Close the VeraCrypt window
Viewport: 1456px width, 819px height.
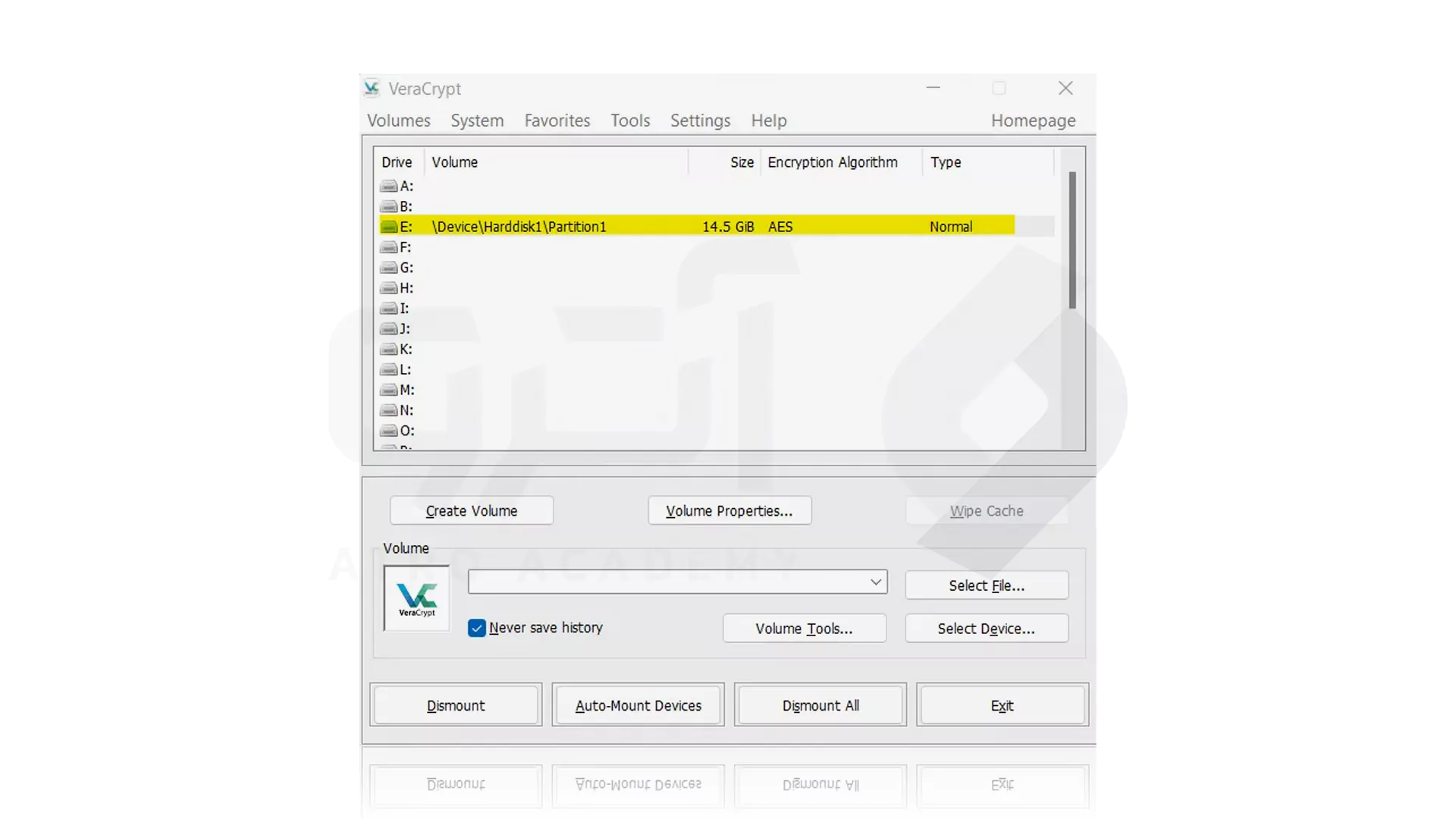pos(1065,89)
